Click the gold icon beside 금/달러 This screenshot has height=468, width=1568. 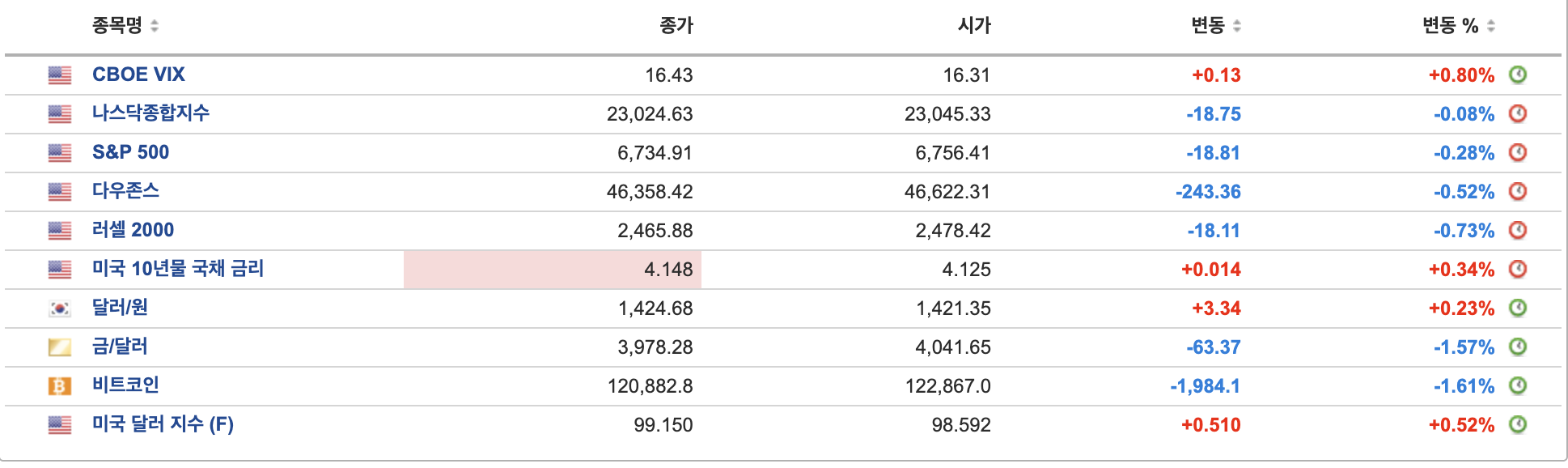[x=60, y=347]
